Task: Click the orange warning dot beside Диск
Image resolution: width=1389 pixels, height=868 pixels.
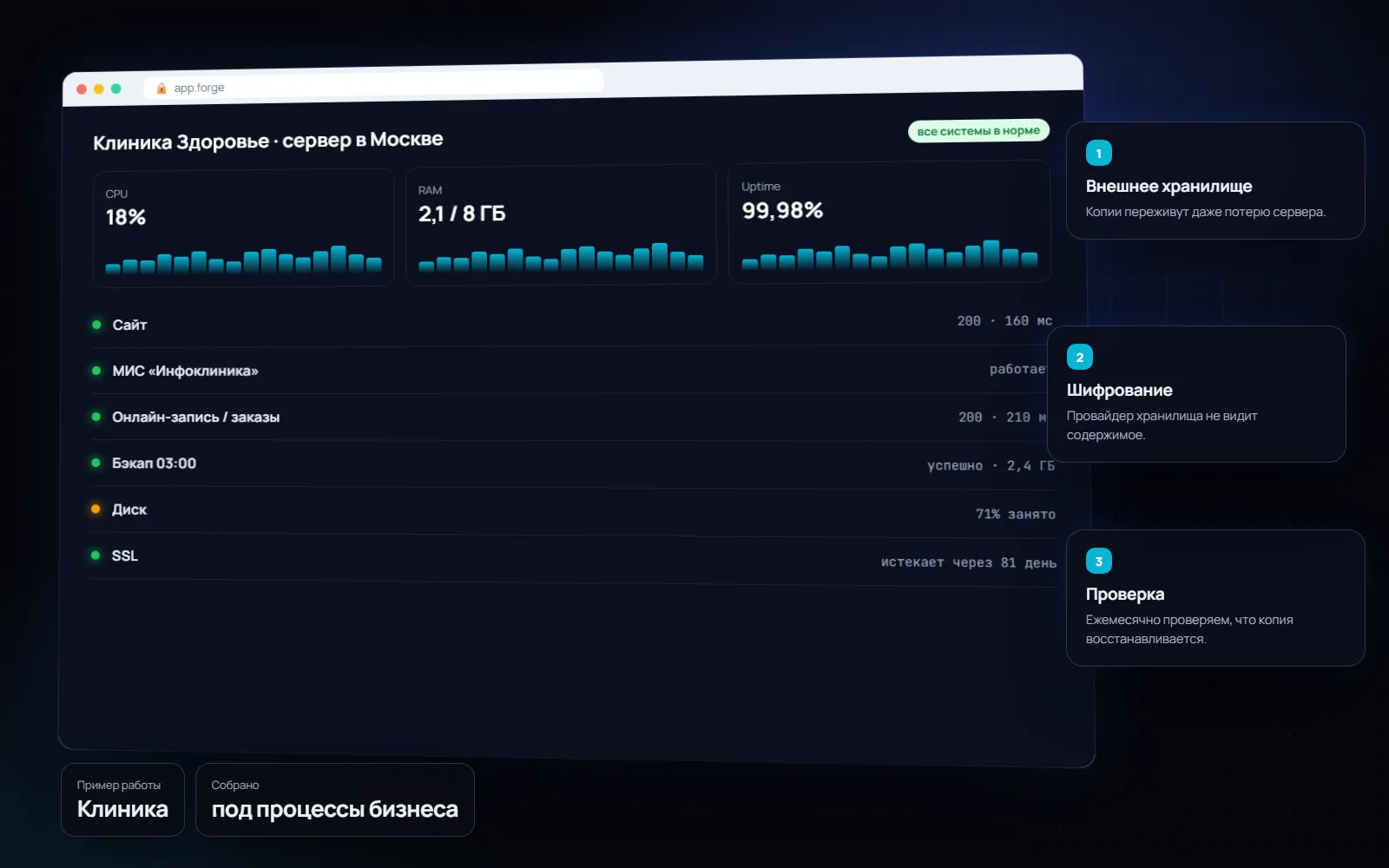Action: click(x=95, y=509)
